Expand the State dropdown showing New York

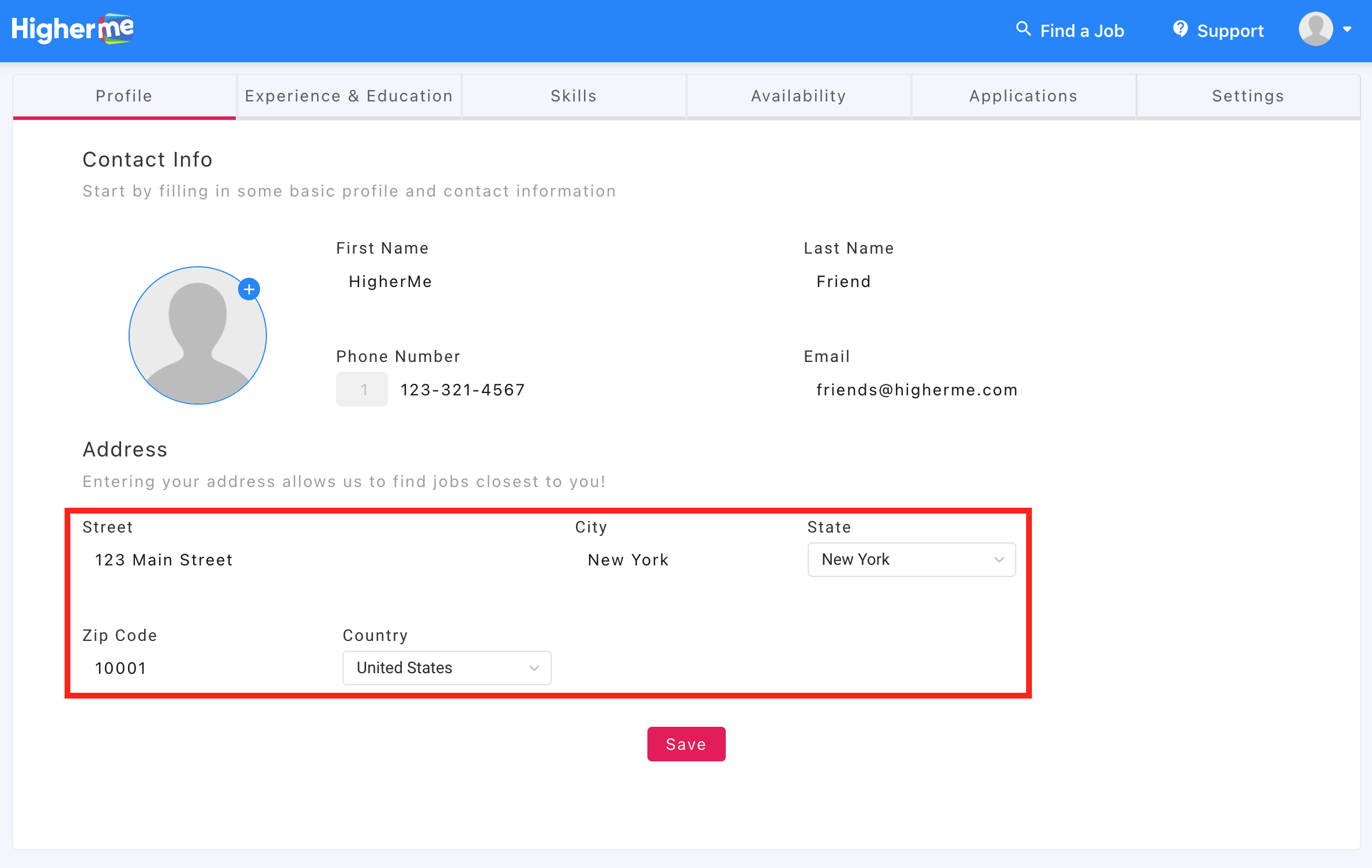pos(911,560)
